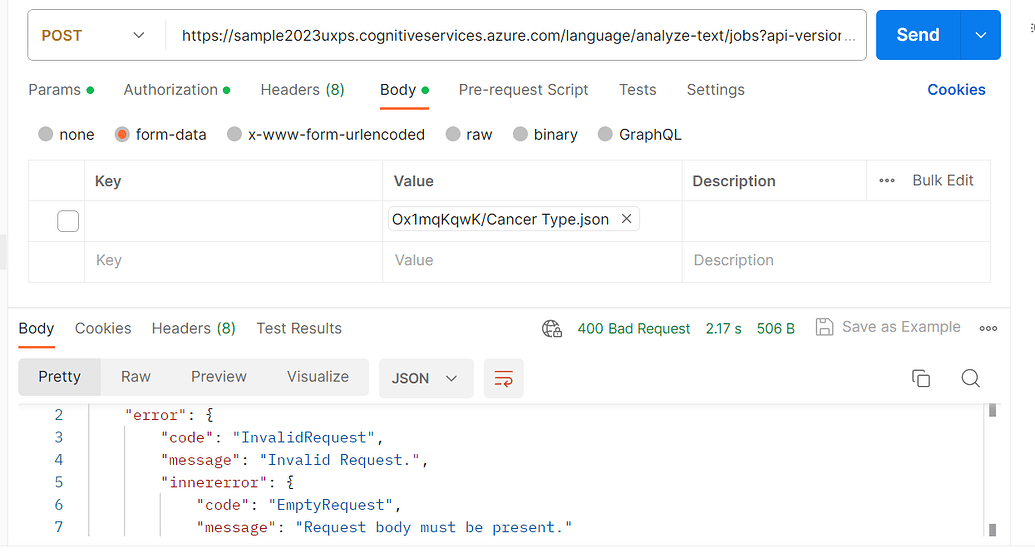Choose the GraphQL radio option
The height and width of the screenshot is (552, 1035).
coord(605,134)
